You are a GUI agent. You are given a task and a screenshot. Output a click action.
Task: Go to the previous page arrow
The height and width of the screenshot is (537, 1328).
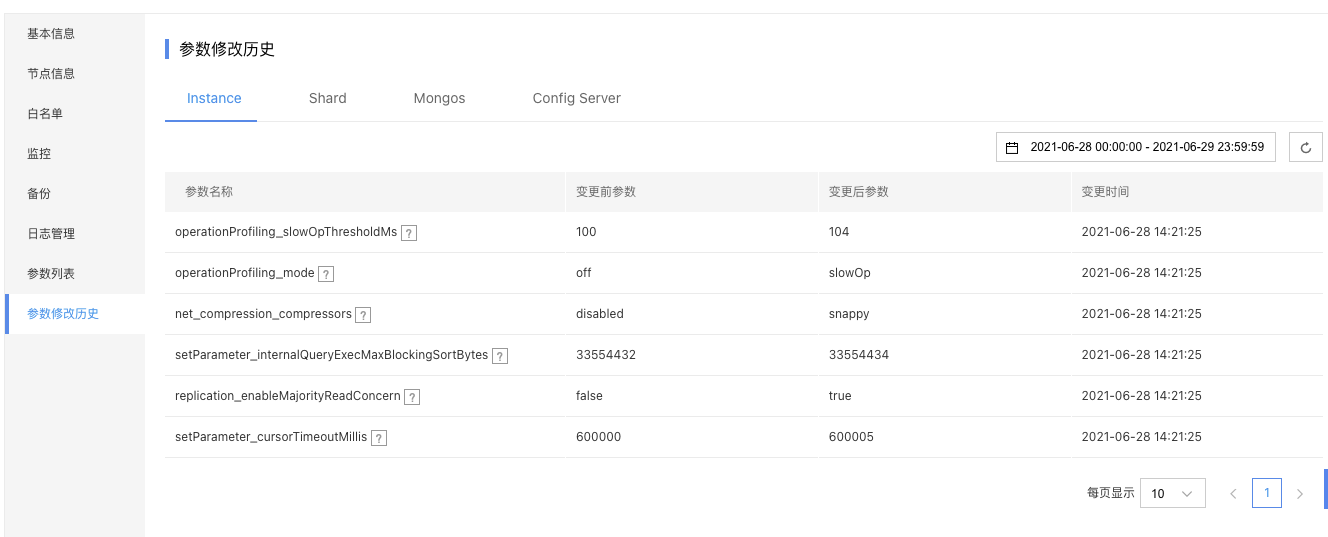pyautogui.click(x=1233, y=493)
